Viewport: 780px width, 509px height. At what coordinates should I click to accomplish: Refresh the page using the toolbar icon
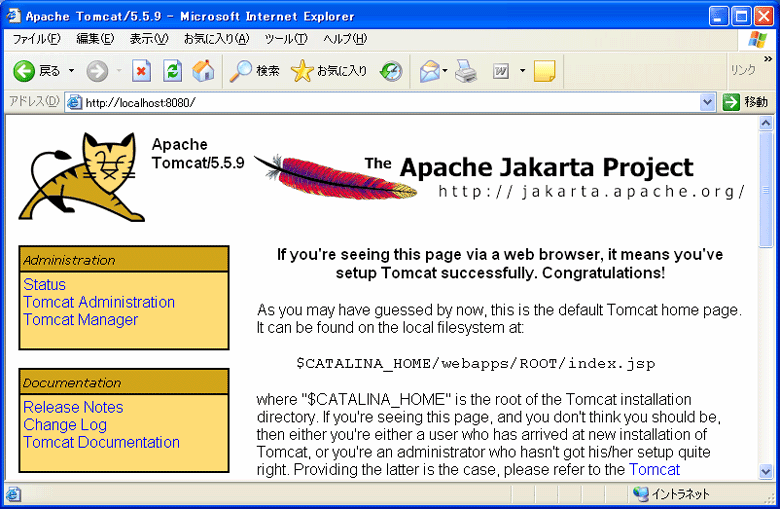172,71
